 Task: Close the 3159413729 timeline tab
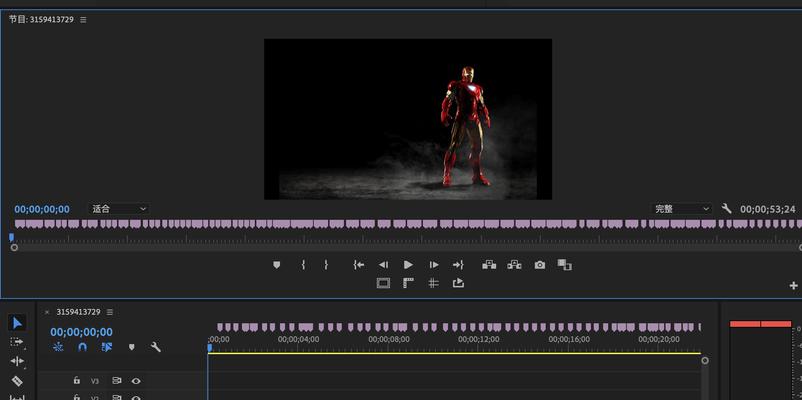pyautogui.click(x=47, y=312)
